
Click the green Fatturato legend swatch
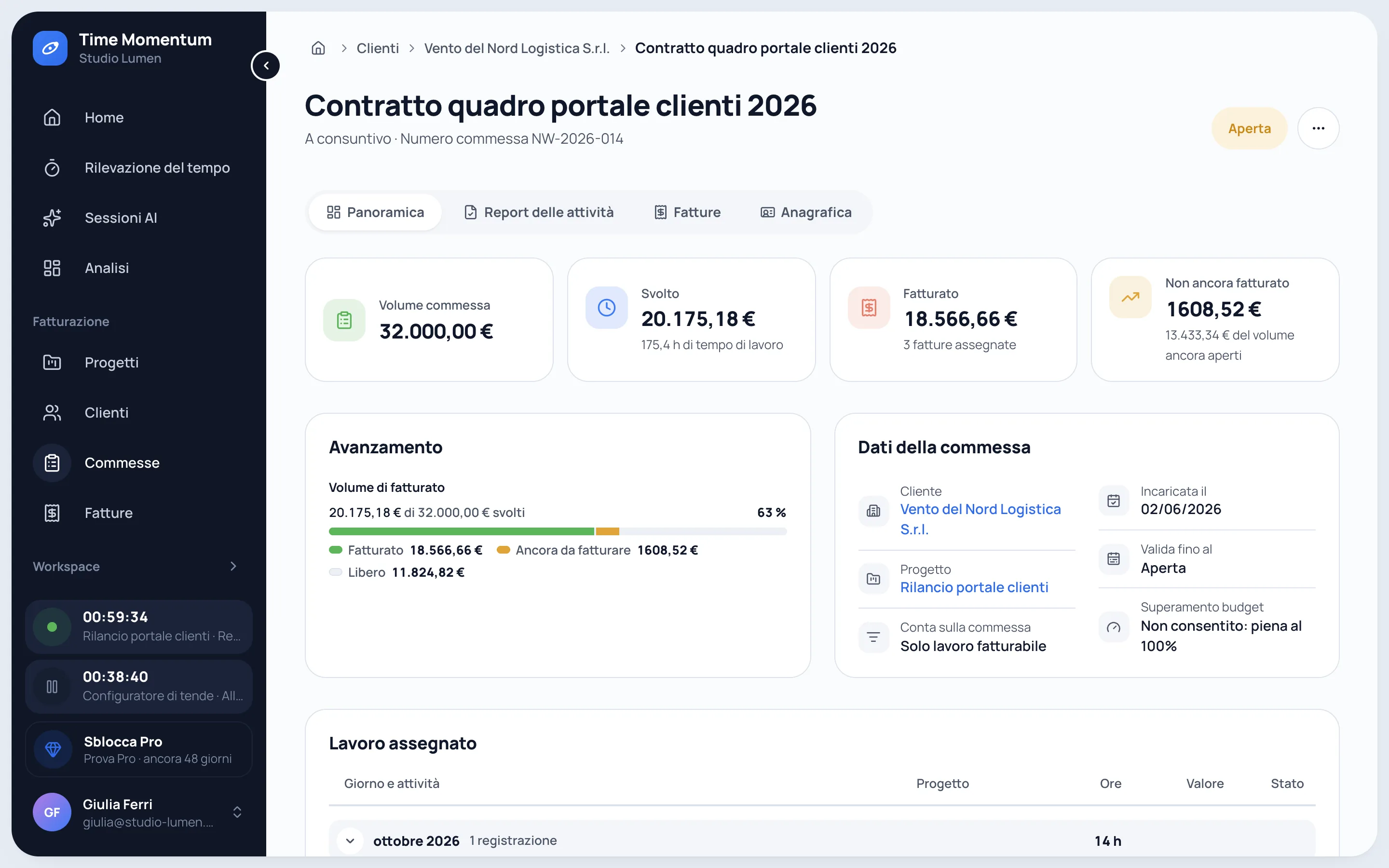pyautogui.click(x=336, y=550)
